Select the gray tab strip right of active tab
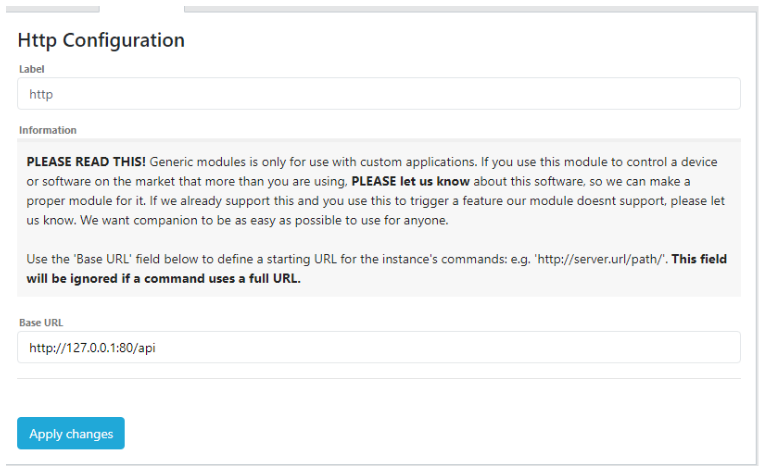 click(471, 9)
